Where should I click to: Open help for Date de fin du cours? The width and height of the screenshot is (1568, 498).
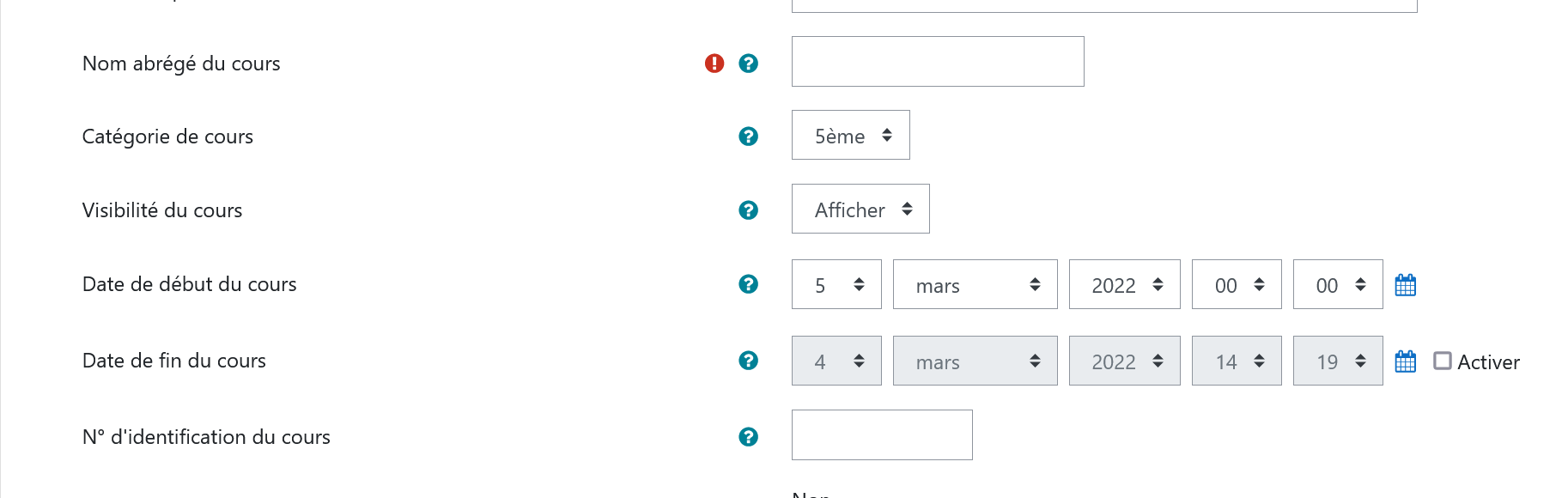(748, 361)
